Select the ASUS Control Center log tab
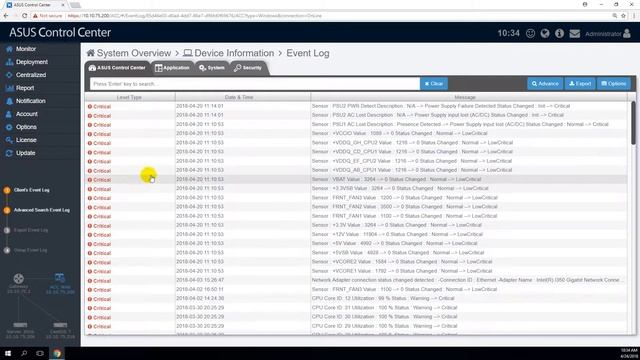640x360 pixels. coord(118,68)
